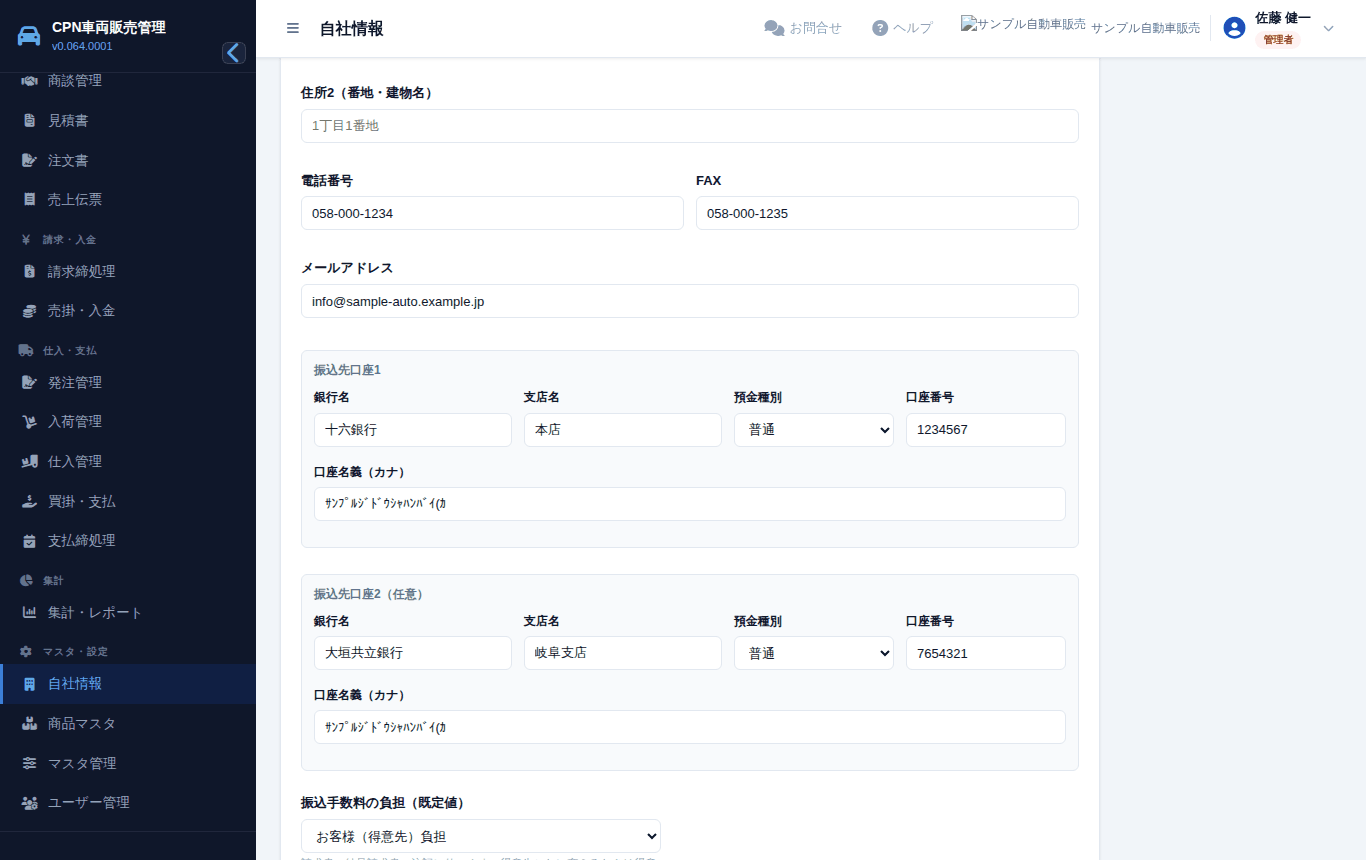Screen dimensions: 1366x860
Task: Click the 商品マスタ boxes icon
Action: (x=30, y=724)
